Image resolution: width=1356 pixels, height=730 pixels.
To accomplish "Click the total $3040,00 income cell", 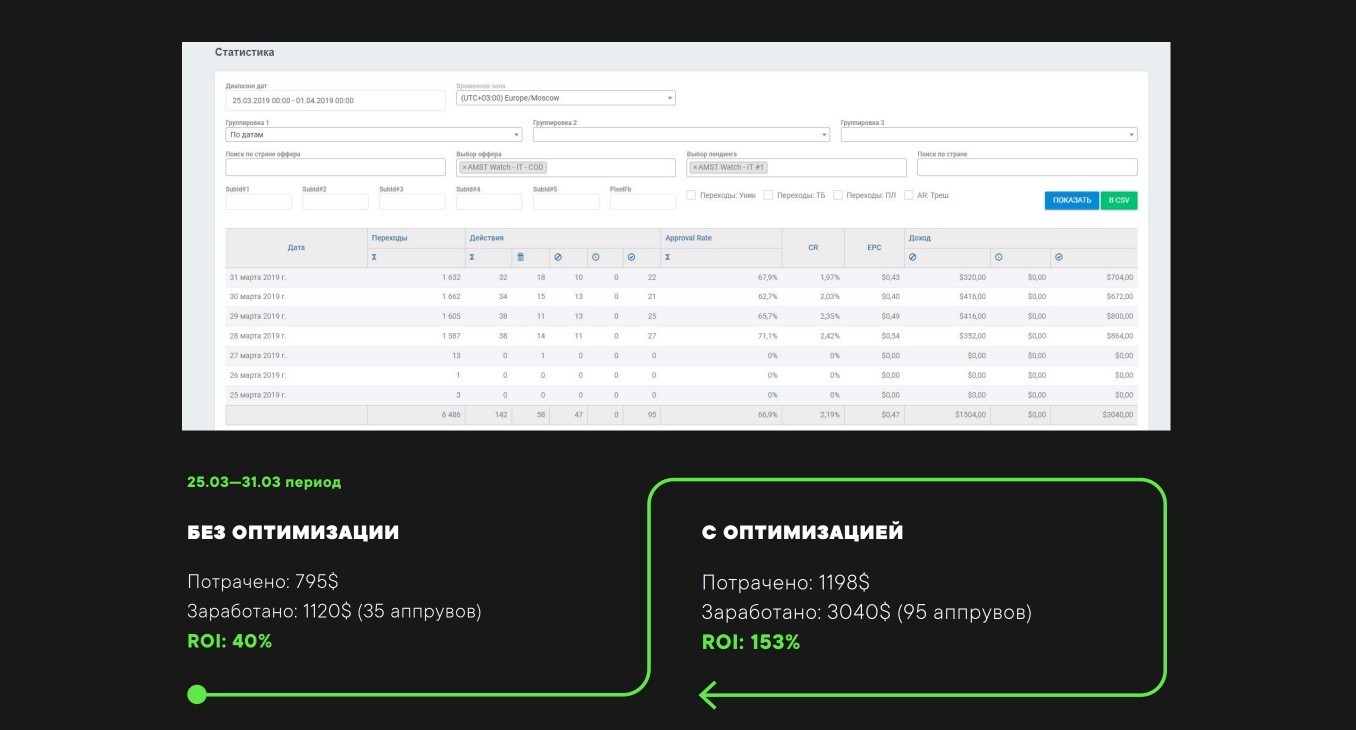I will coord(1118,414).
